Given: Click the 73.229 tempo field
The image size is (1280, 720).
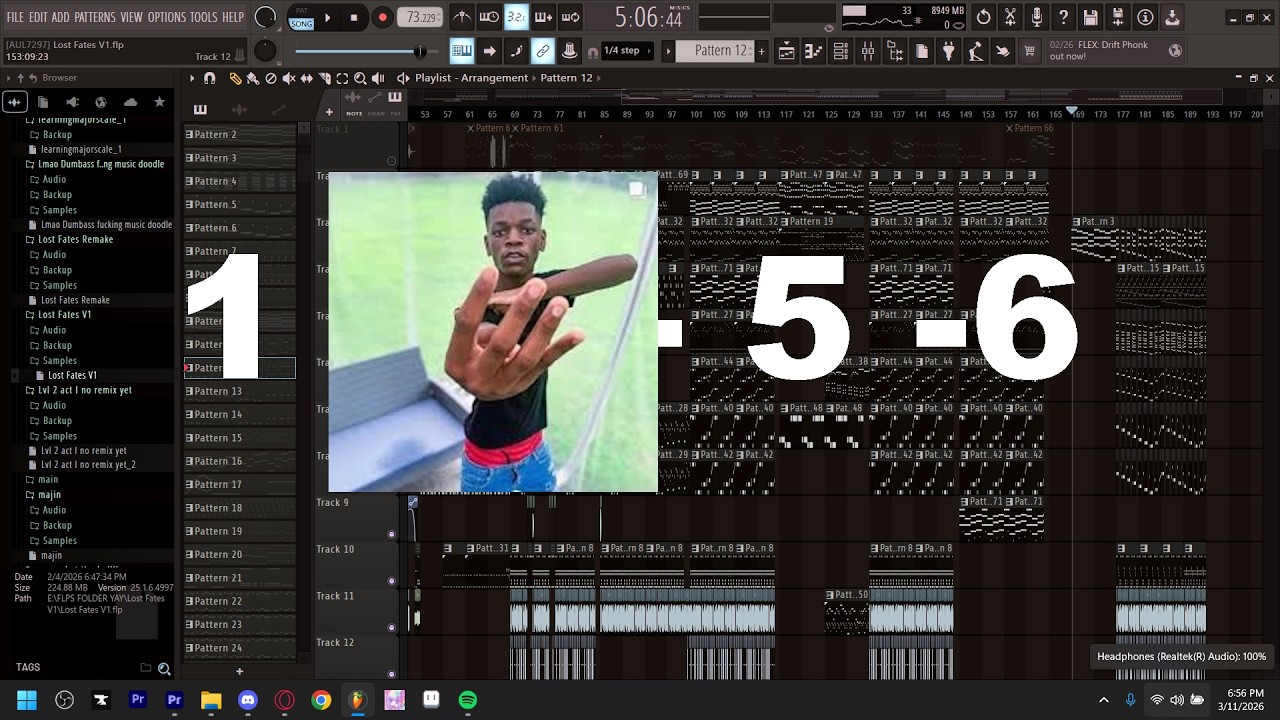Looking at the screenshot, I should click(x=421, y=18).
